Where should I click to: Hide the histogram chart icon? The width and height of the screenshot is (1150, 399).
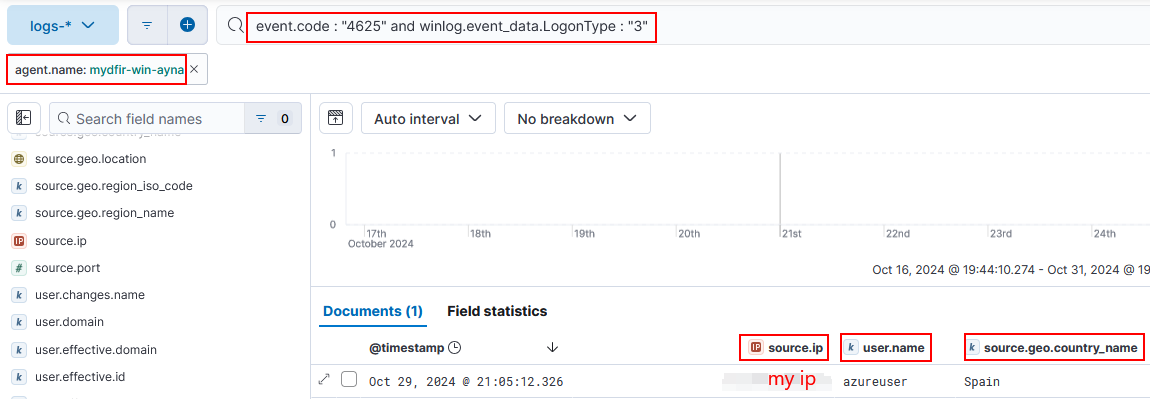(336, 118)
